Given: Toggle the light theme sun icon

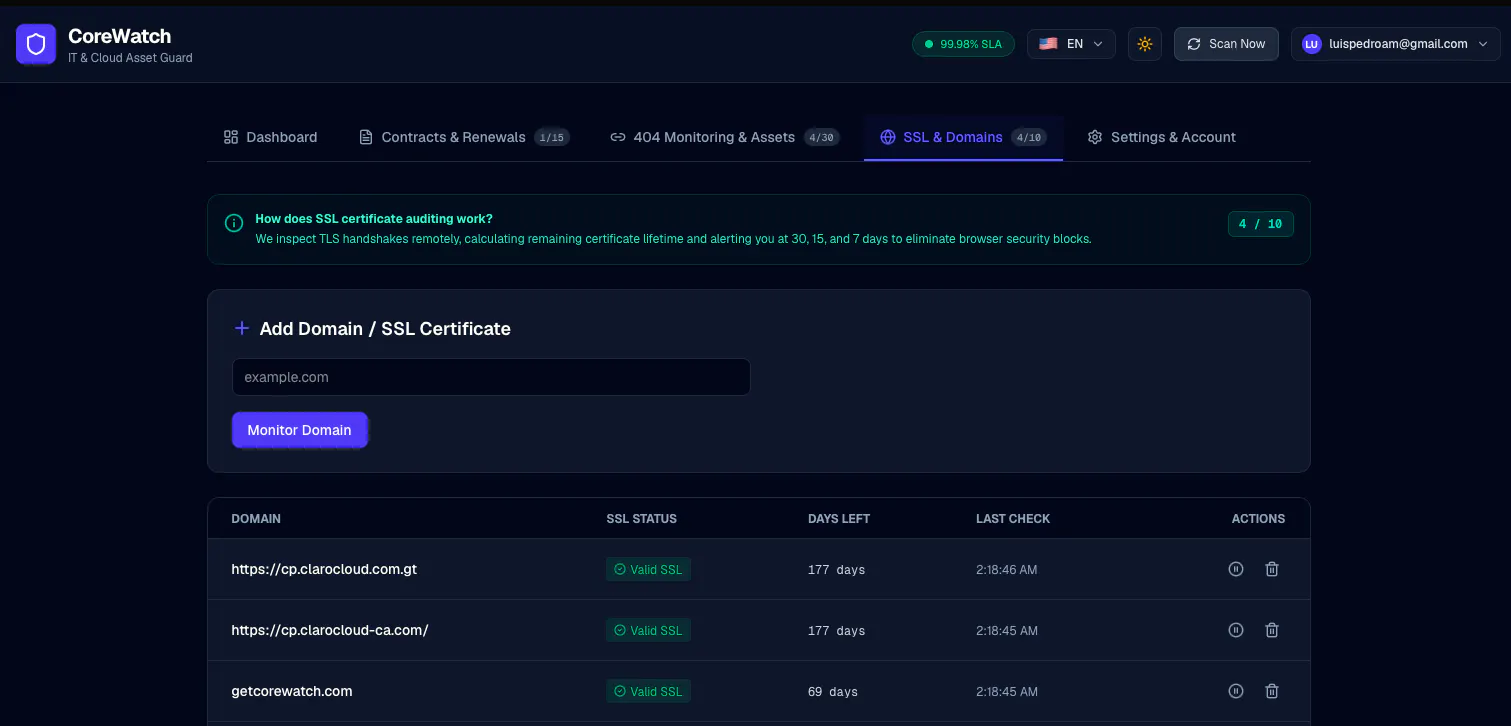Looking at the screenshot, I should pyautogui.click(x=1145, y=44).
